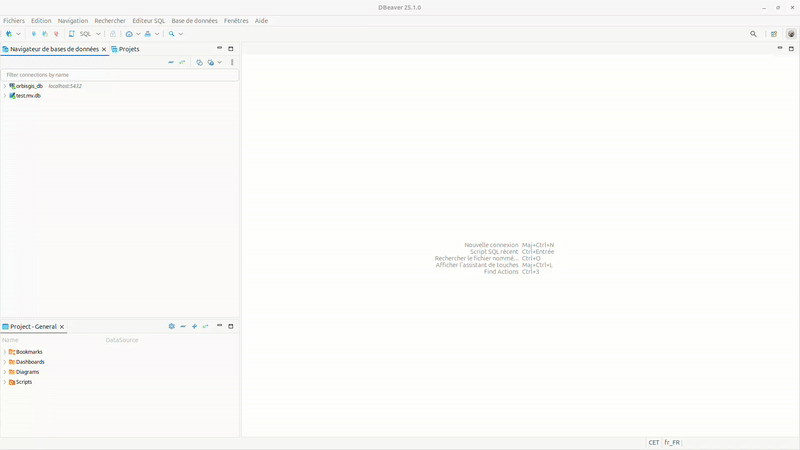Minimize the Project - General panel

[219, 326]
